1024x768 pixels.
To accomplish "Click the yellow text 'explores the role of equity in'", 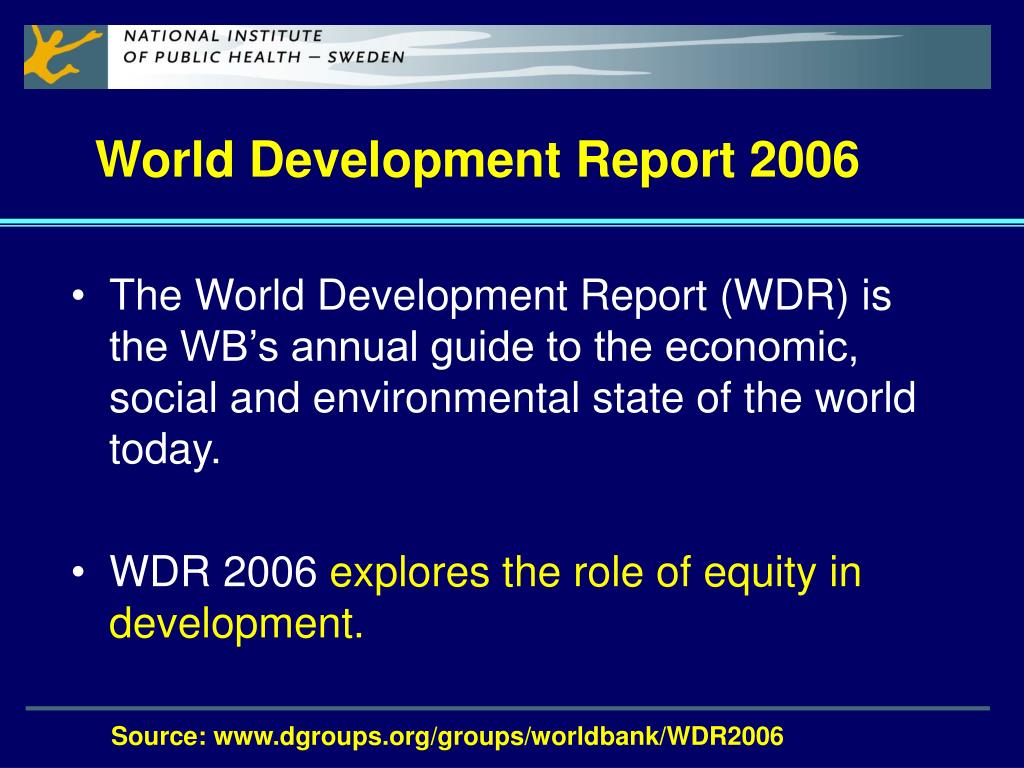I will pos(596,572).
